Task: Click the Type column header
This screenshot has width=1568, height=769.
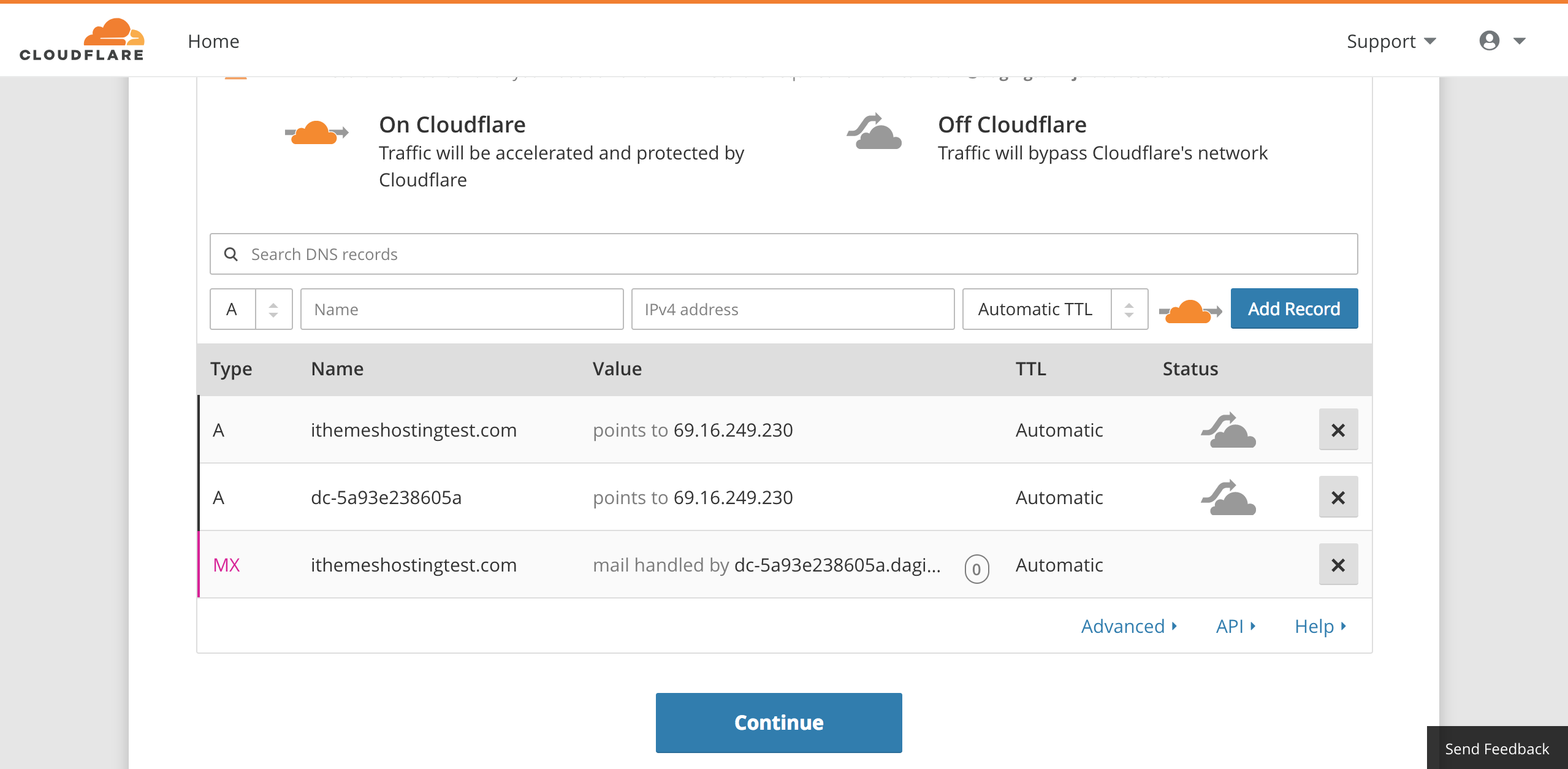Action: [x=231, y=369]
